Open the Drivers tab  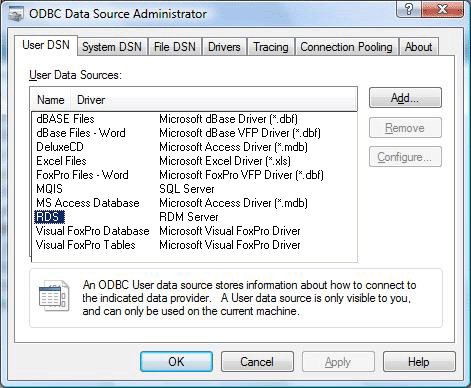pyautogui.click(x=224, y=47)
